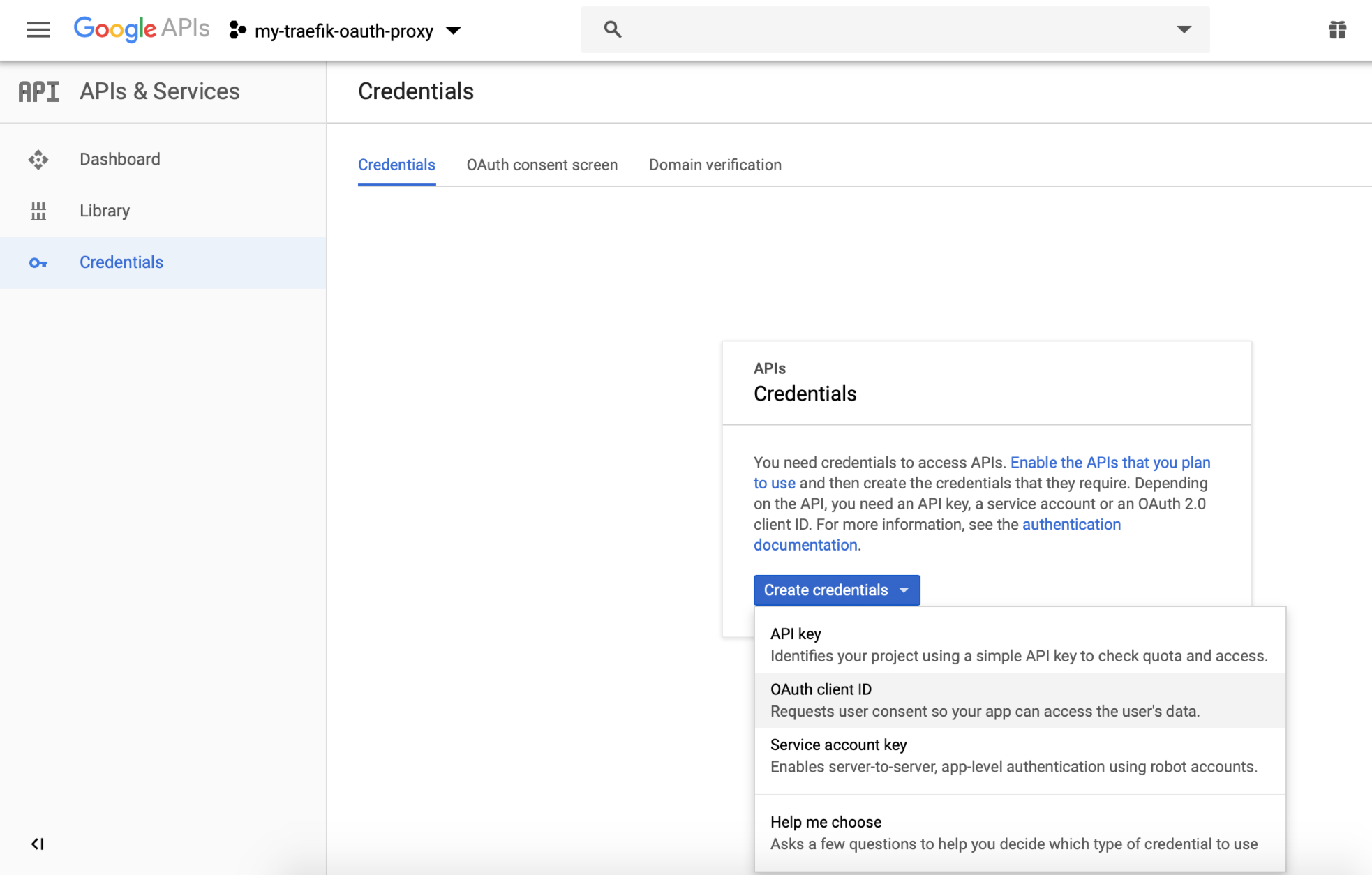Open the my-traefik-oauth-proxy project selector
This screenshot has height=875, width=1372.
click(345, 31)
